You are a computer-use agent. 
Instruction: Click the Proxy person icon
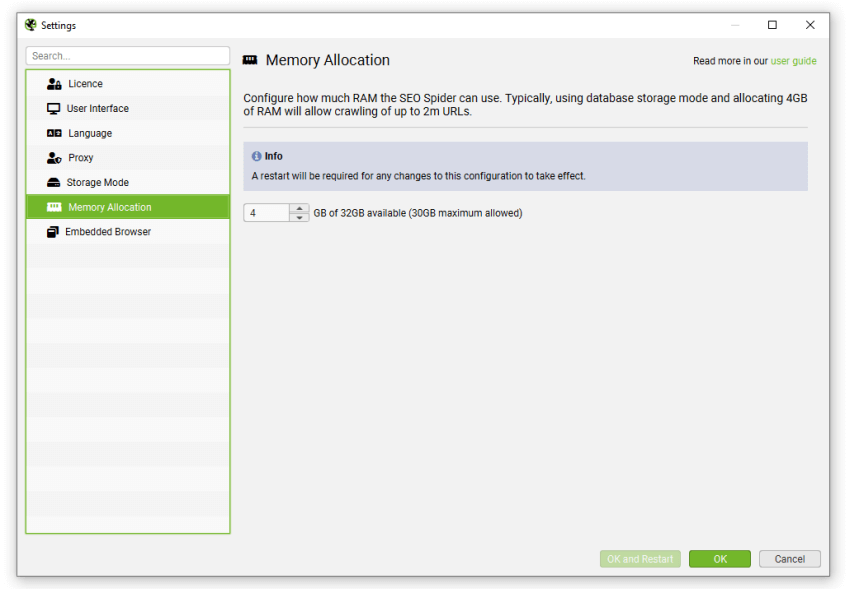(x=54, y=157)
